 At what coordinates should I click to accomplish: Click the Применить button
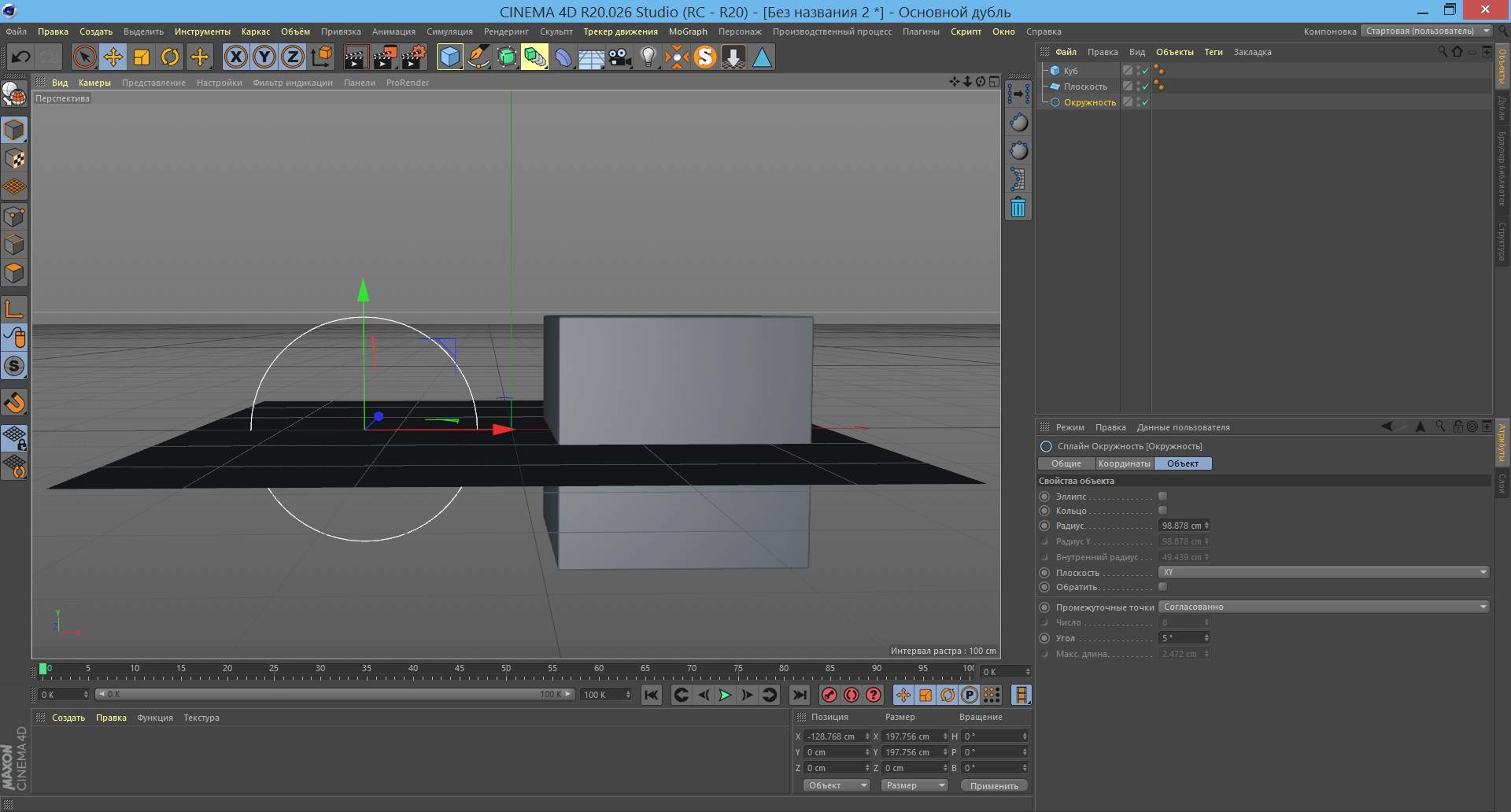coord(994,785)
